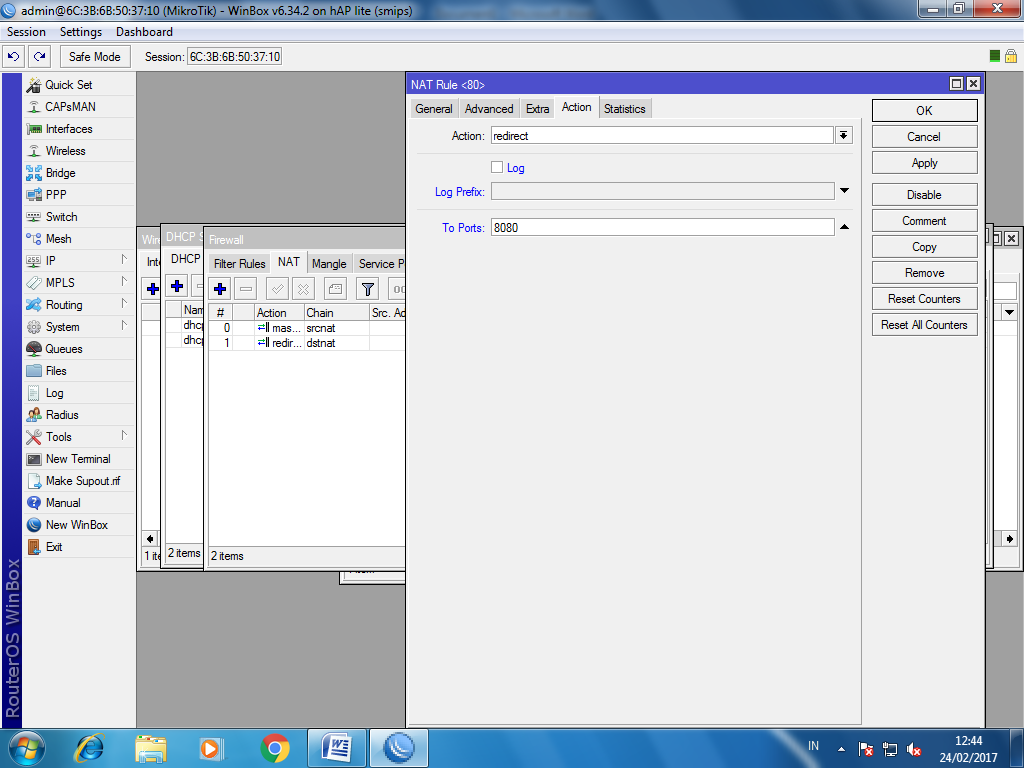Viewport: 1024px width, 768px height.
Task: Switch to Extra tab in NAT Rule
Action: (x=537, y=109)
